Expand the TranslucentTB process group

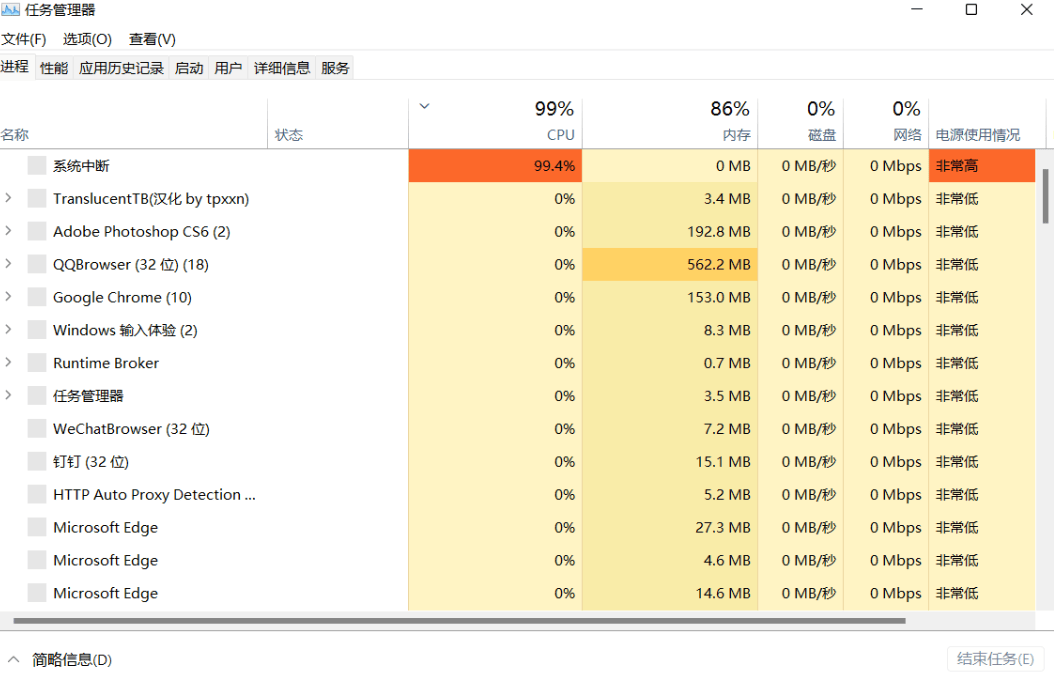pos(8,198)
